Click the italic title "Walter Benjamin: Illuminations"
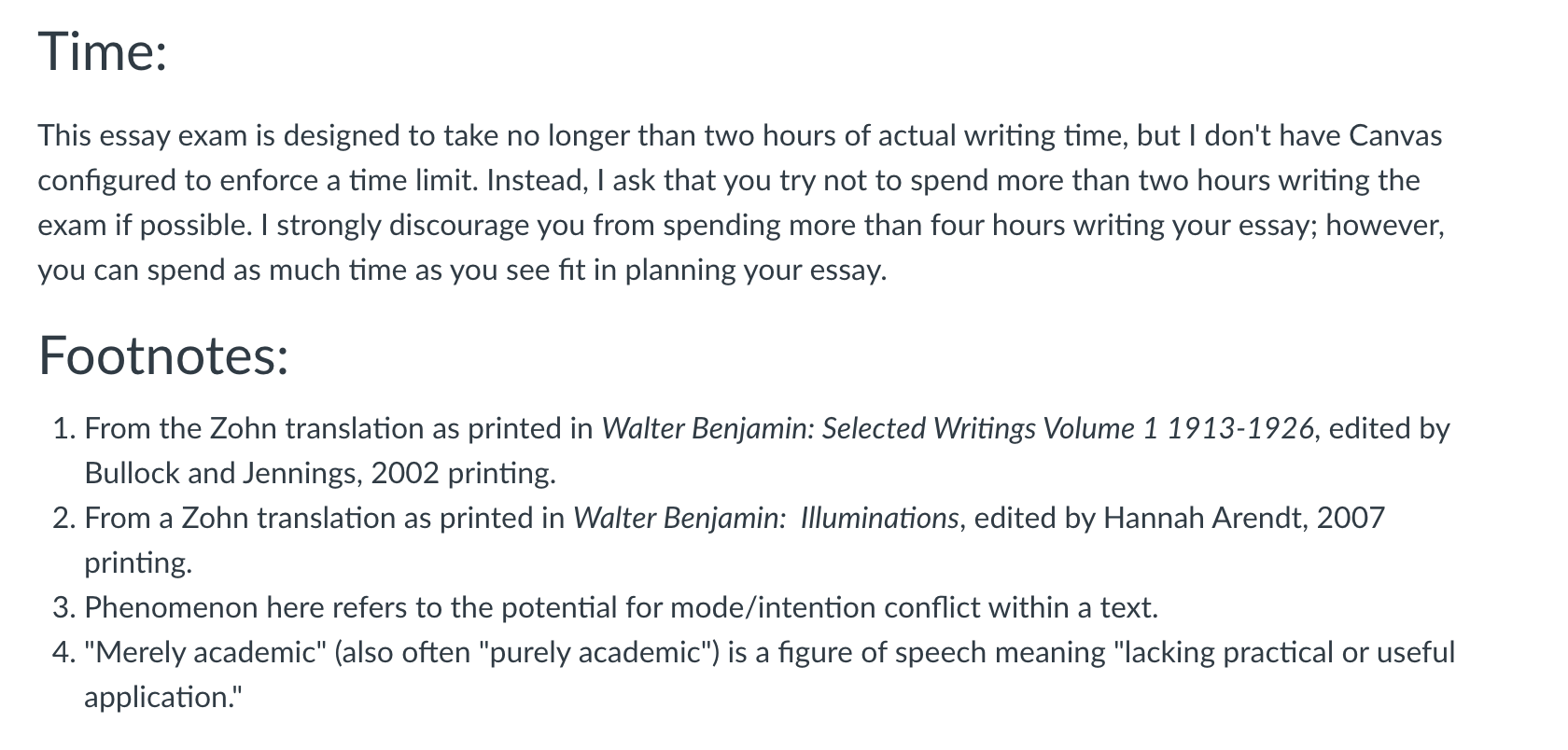The image size is (1568, 750). click(765, 518)
